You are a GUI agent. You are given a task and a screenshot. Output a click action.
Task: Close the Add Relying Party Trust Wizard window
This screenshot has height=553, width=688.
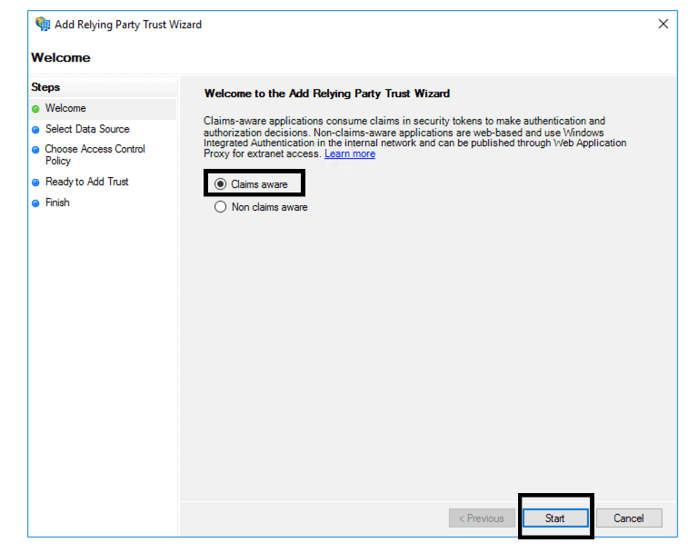click(x=663, y=24)
